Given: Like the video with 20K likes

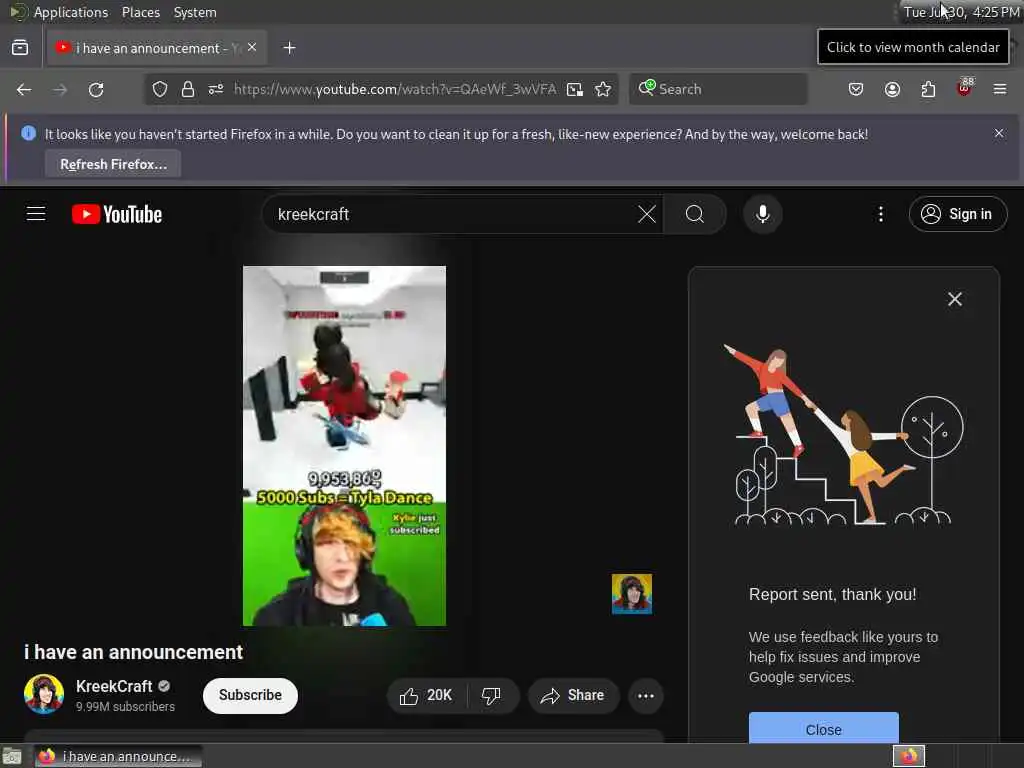Looking at the screenshot, I should [426, 696].
